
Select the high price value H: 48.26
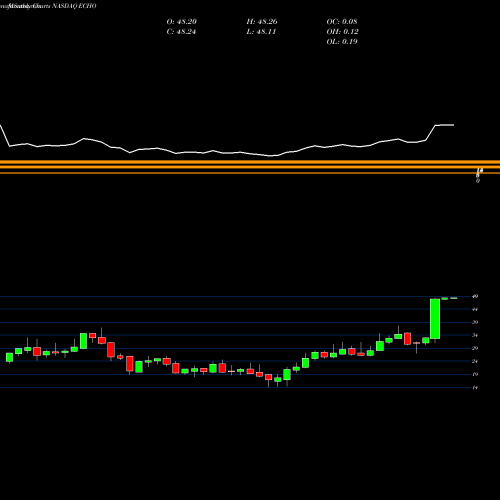[262, 22]
